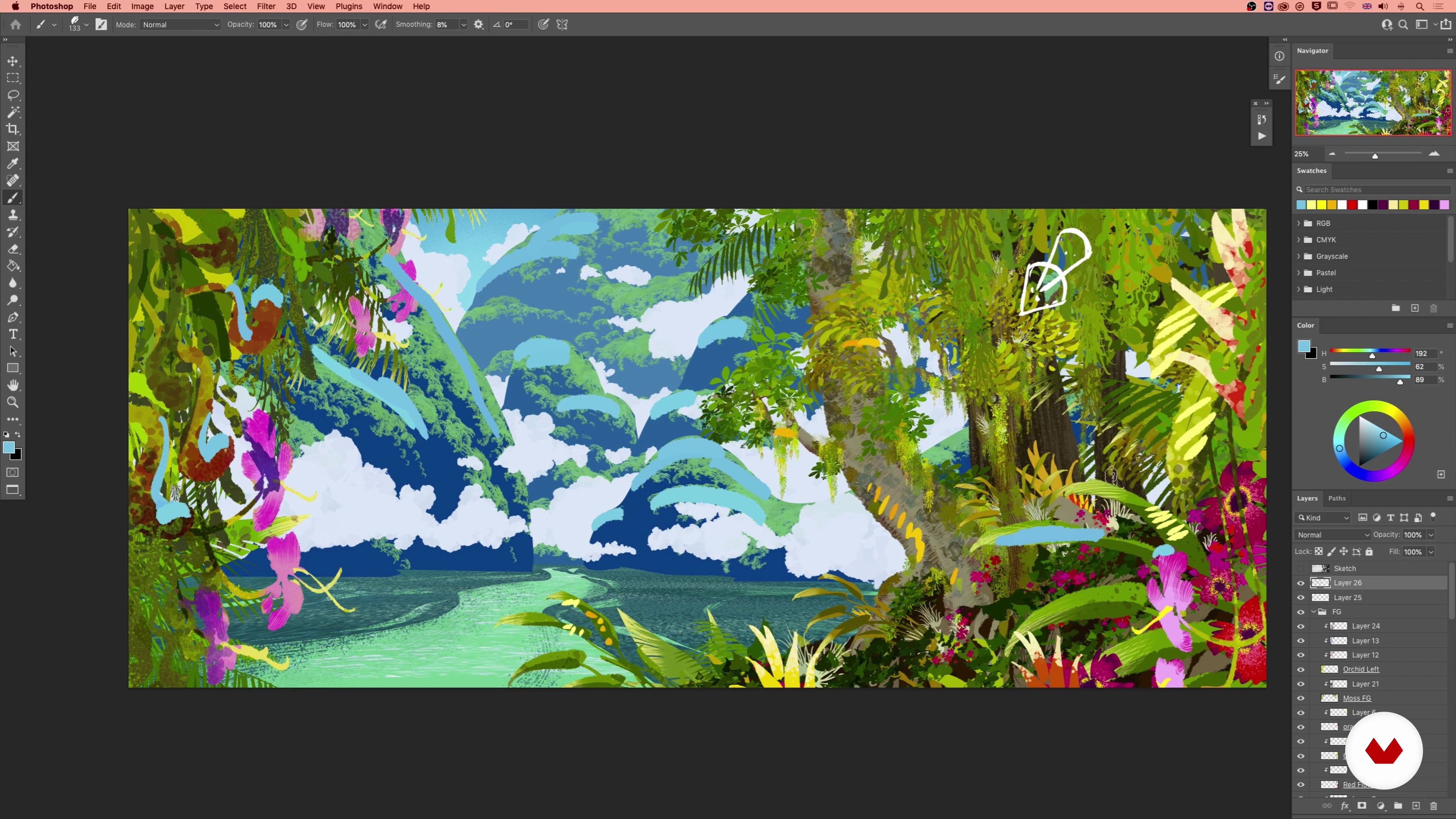This screenshot has height=819, width=1456.
Task: Hide Layer 26 visibility eye
Action: click(x=1301, y=583)
